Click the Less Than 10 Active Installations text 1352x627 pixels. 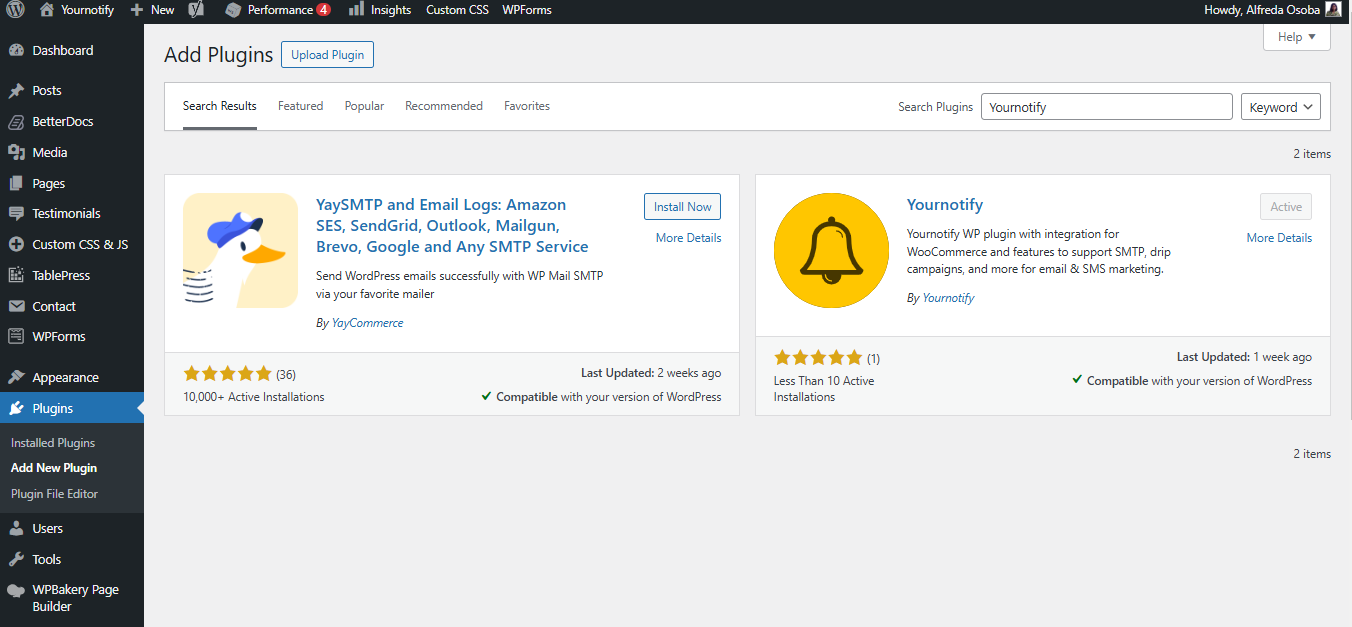824,389
